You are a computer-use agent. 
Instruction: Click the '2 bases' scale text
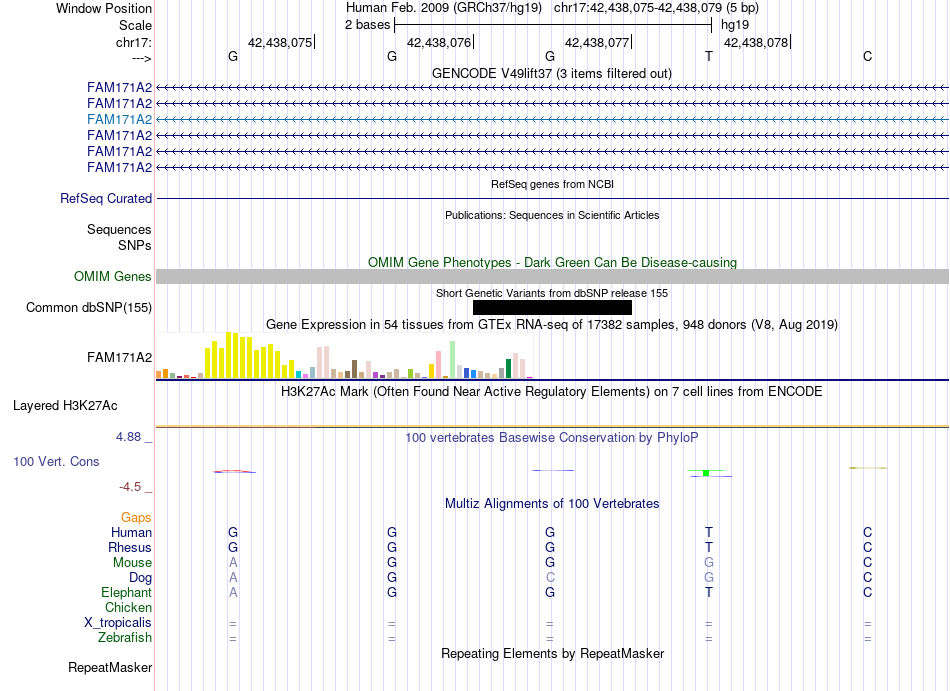click(x=368, y=25)
